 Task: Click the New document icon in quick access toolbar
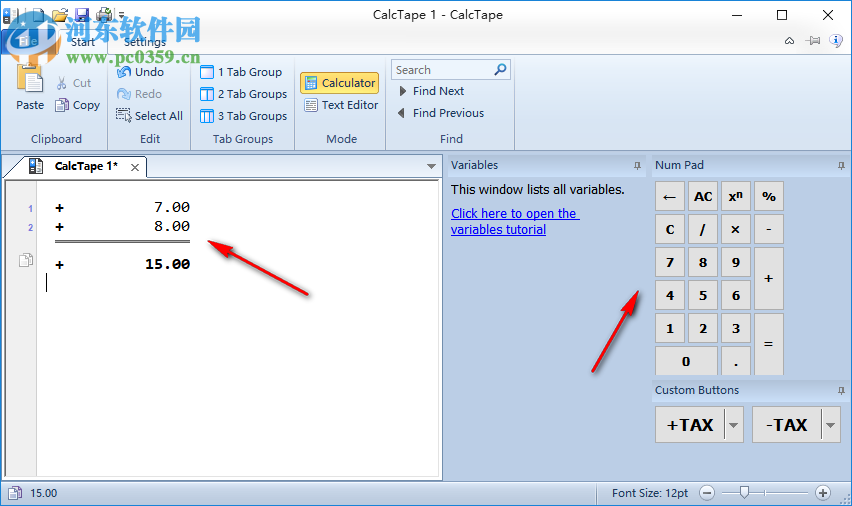[x=39, y=14]
